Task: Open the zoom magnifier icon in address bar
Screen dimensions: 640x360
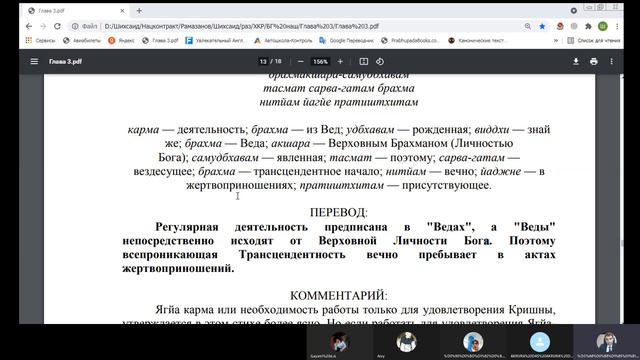Action: point(528,26)
